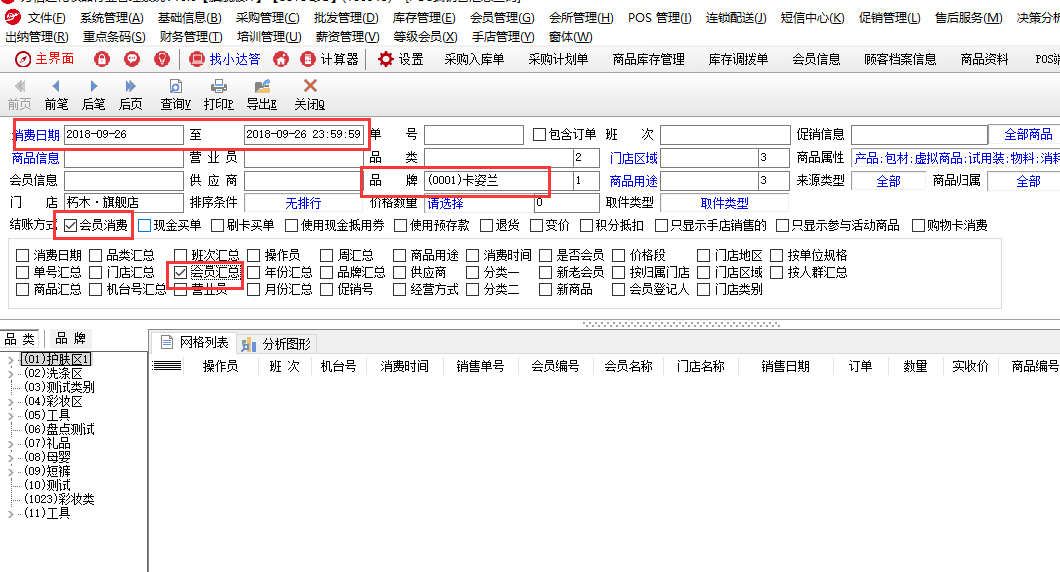This screenshot has width=1060, height=572.
Task: Open 商品库存管理 shortcut
Action: coord(648,59)
